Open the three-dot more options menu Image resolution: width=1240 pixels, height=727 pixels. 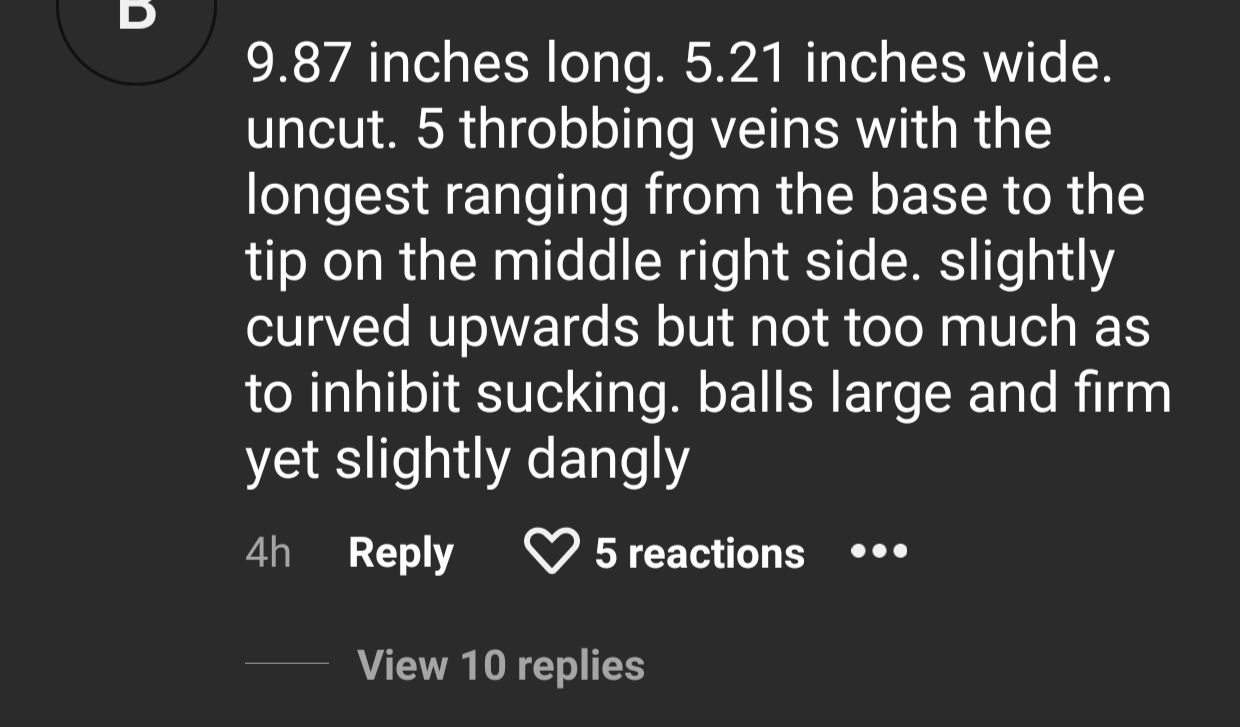879,552
